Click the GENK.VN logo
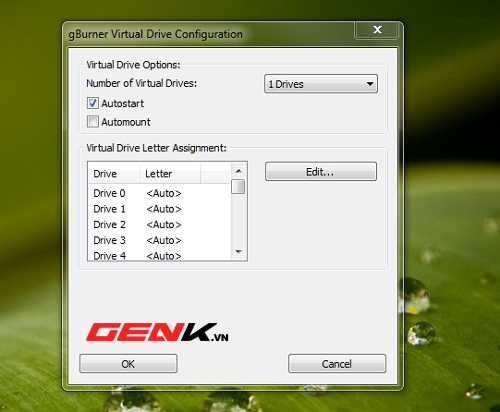 point(157,332)
